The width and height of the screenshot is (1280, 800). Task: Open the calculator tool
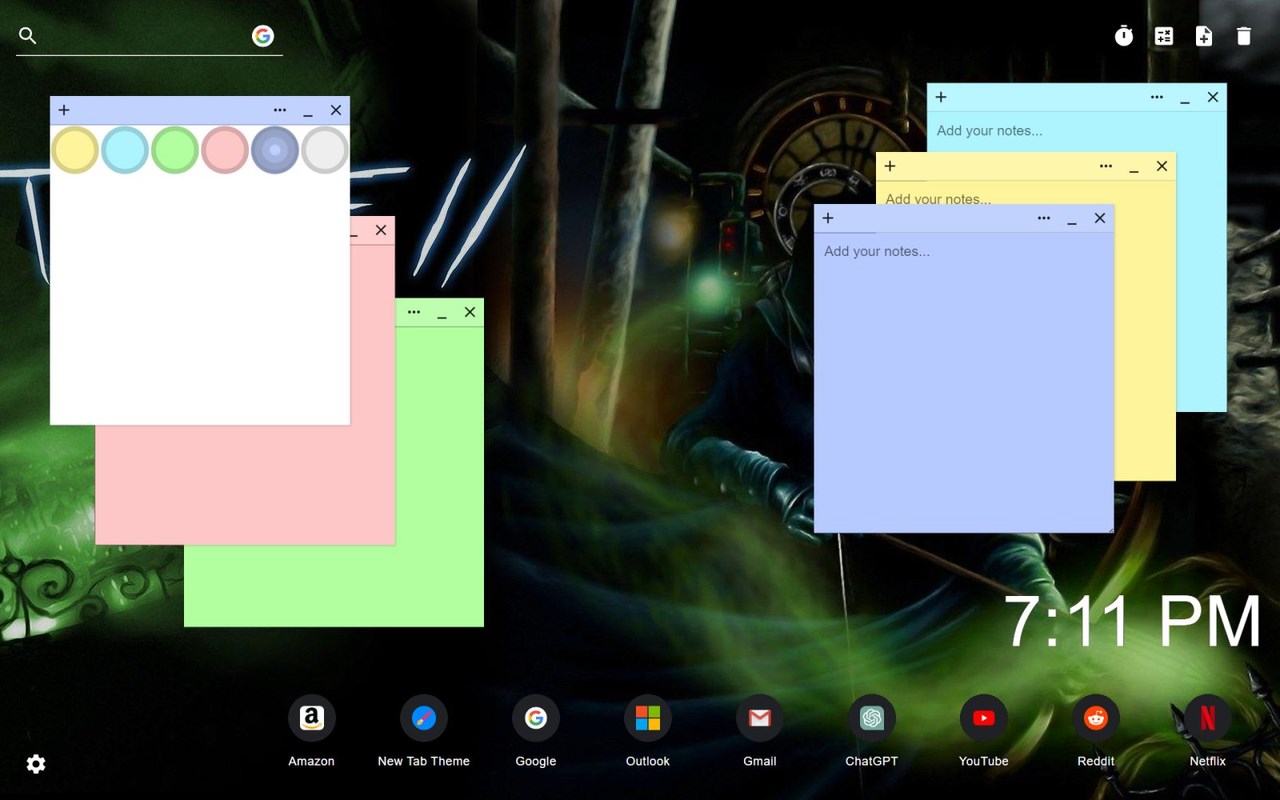(1164, 36)
